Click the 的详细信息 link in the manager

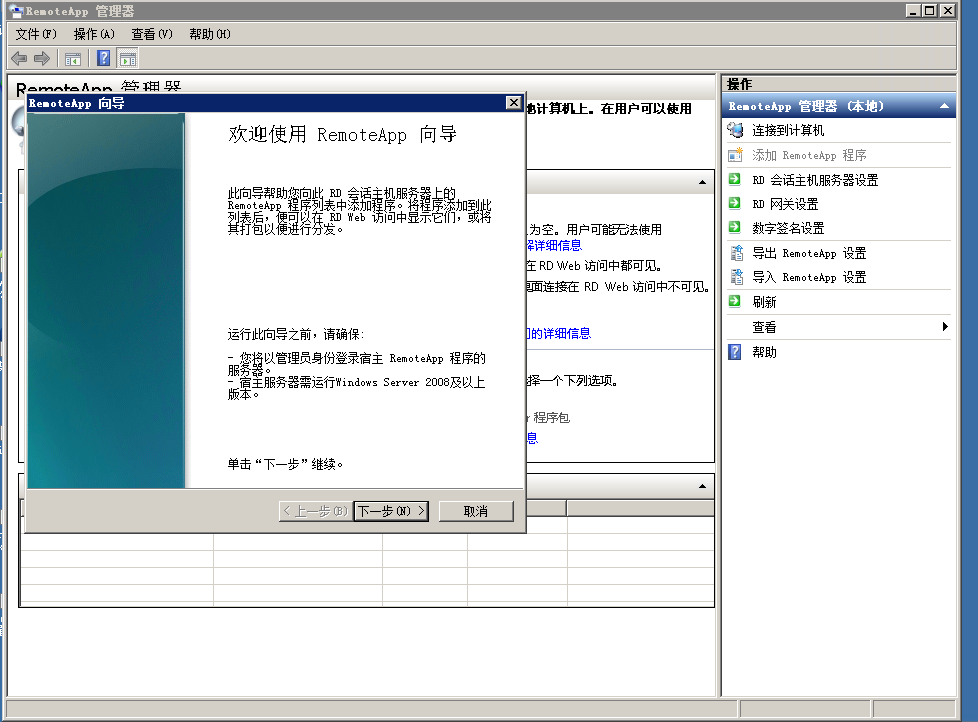coord(560,334)
